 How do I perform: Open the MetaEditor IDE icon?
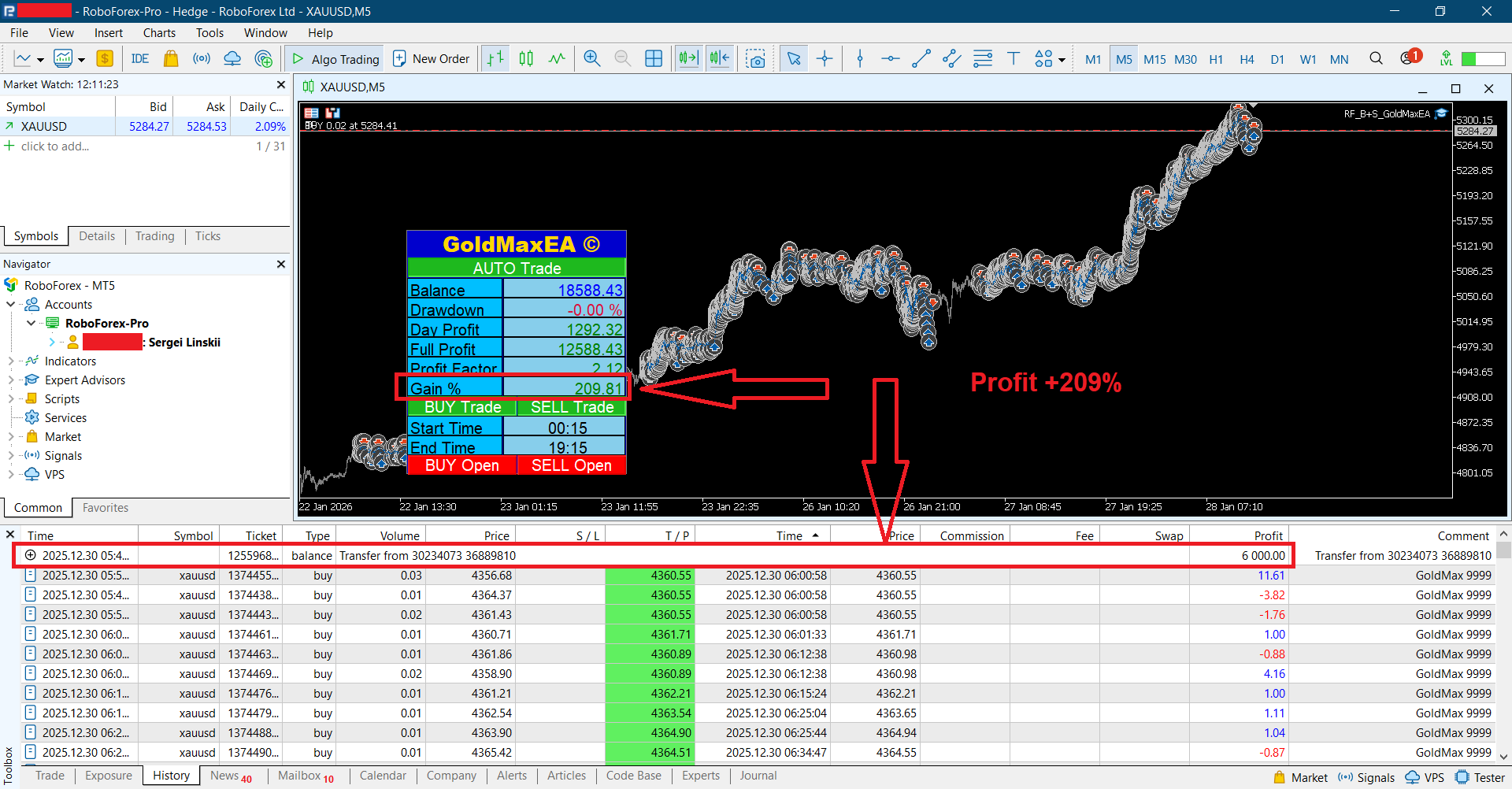point(140,59)
